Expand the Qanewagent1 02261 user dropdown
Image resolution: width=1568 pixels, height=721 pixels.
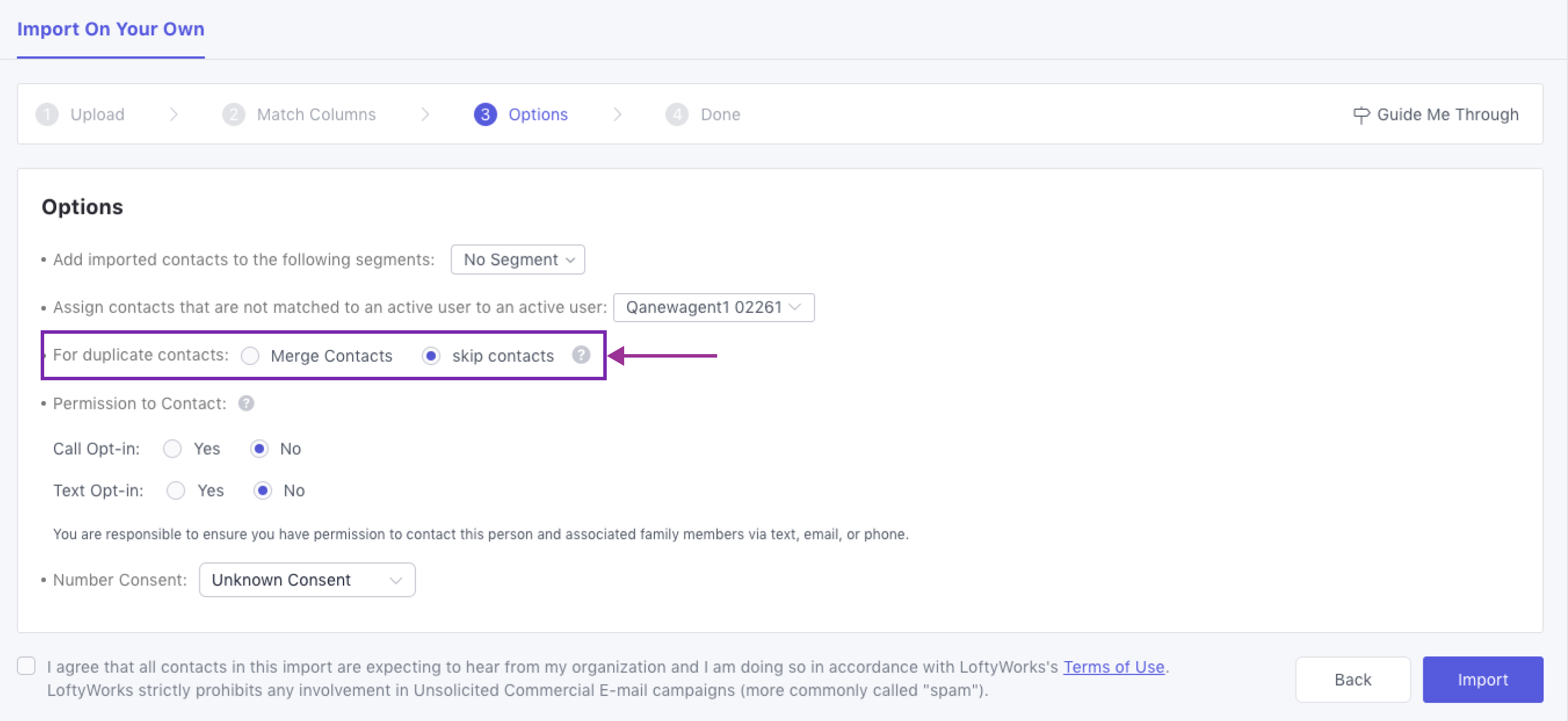coord(714,307)
